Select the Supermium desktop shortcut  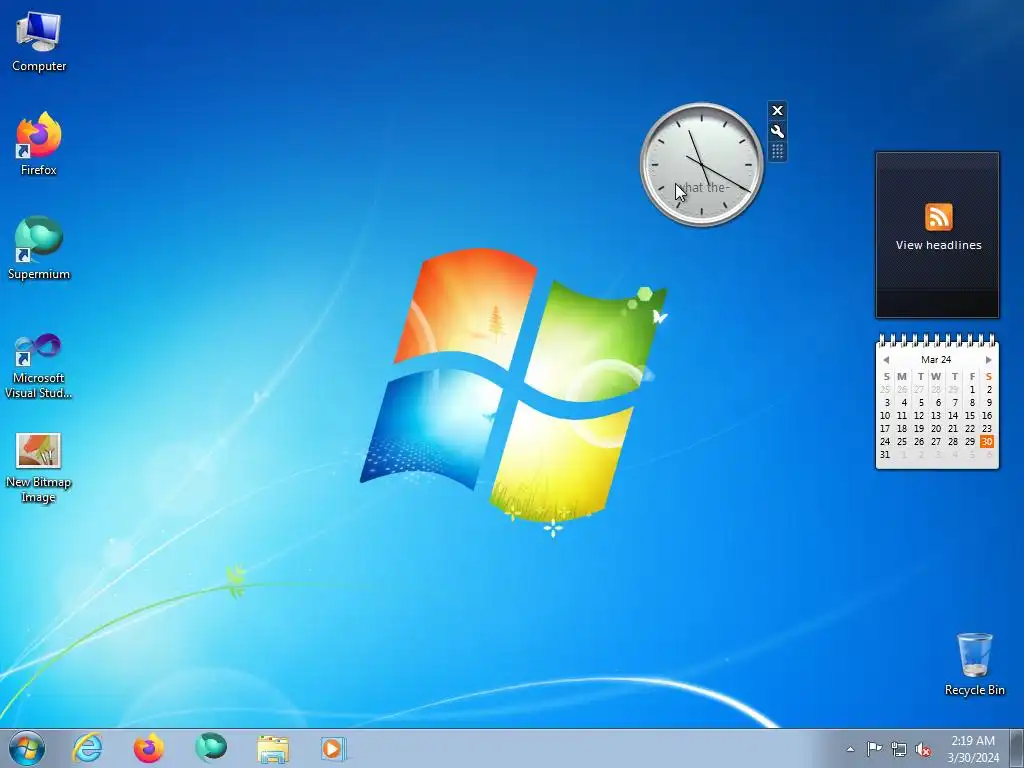point(39,248)
